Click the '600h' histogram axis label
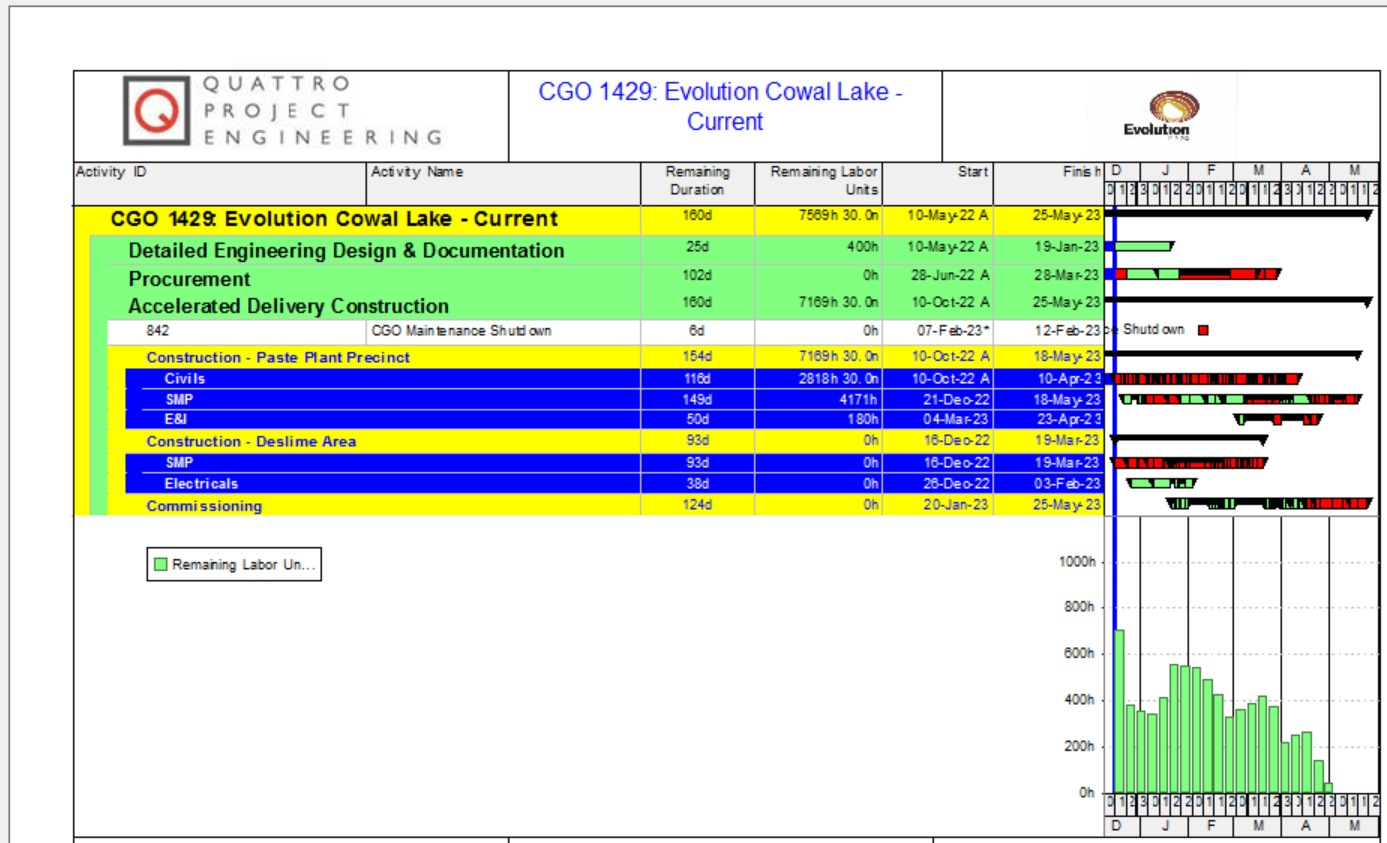 coord(1081,653)
